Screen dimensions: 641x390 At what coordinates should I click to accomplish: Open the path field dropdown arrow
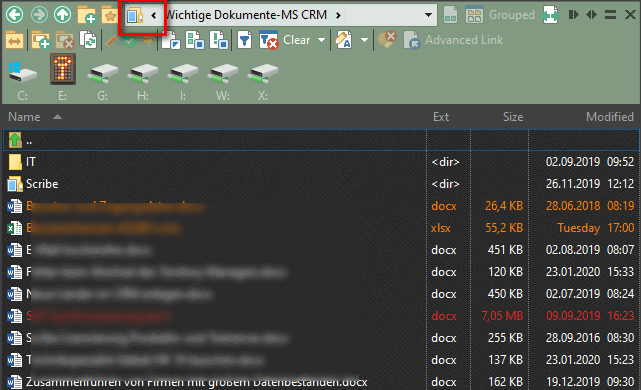point(428,15)
